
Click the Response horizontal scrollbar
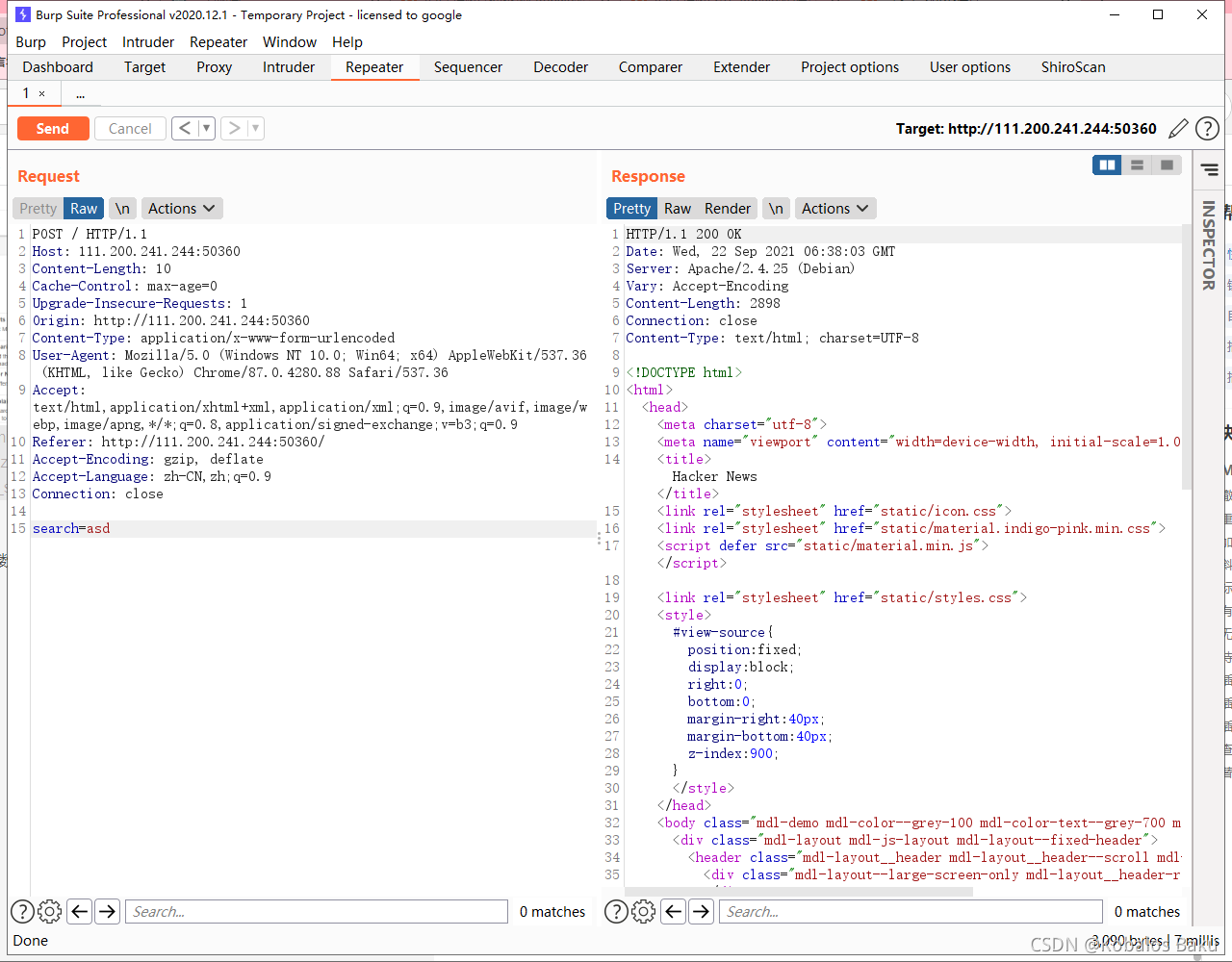point(799,892)
